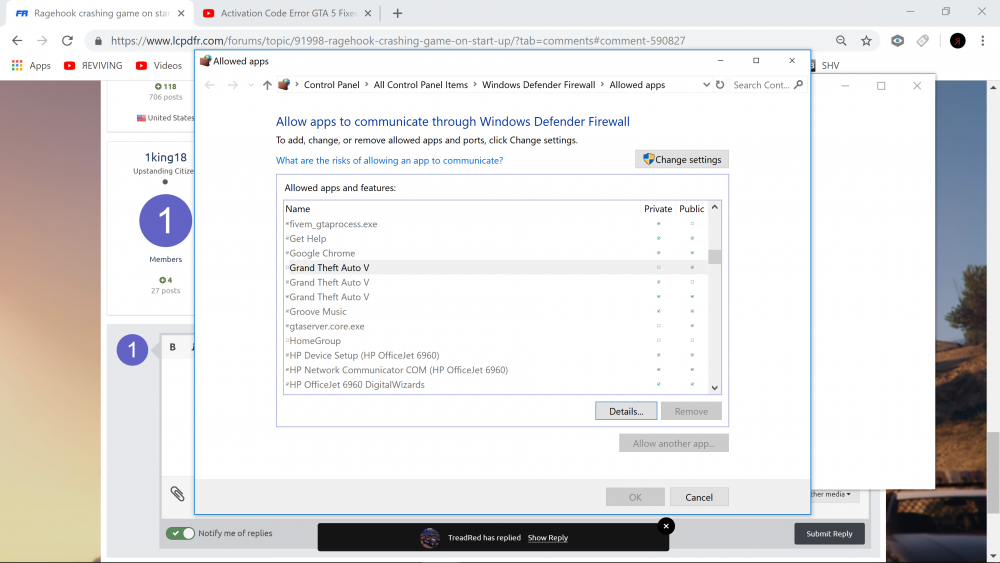Open a new Chrome tab
1000x563 pixels.
(397, 13)
